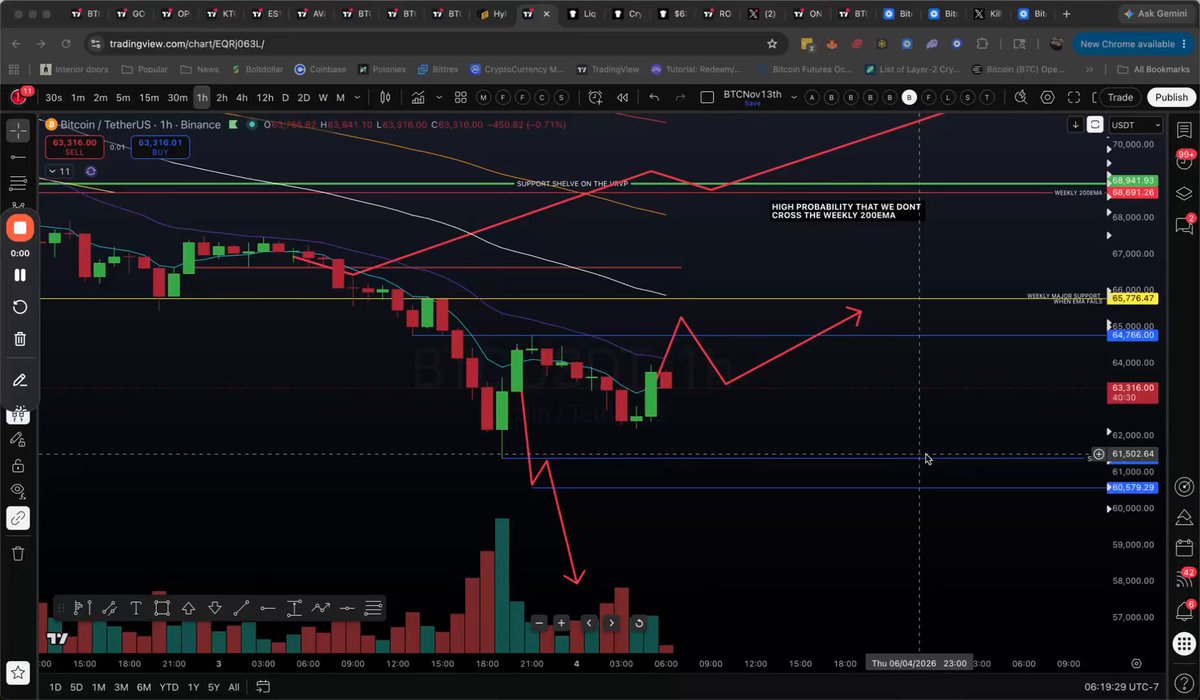
Task: Select the text drawing tool in favorites bar
Action: (135, 607)
